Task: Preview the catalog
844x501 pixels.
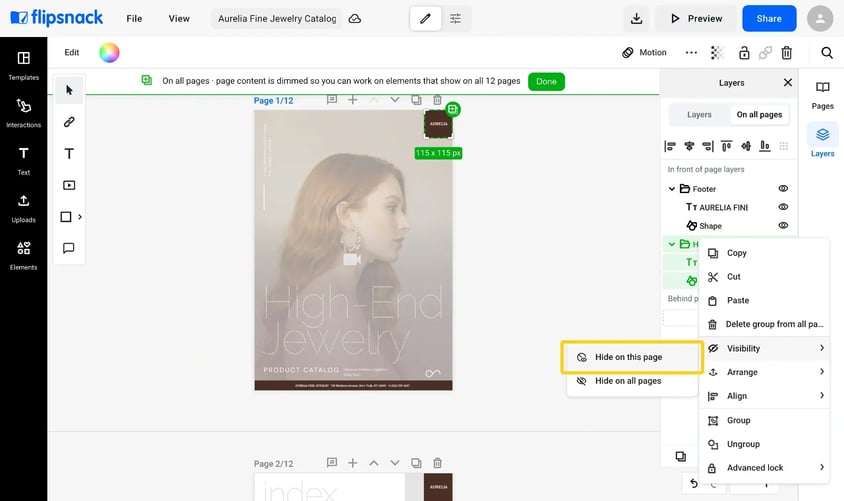Action: pyautogui.click(x=696, y=19)
